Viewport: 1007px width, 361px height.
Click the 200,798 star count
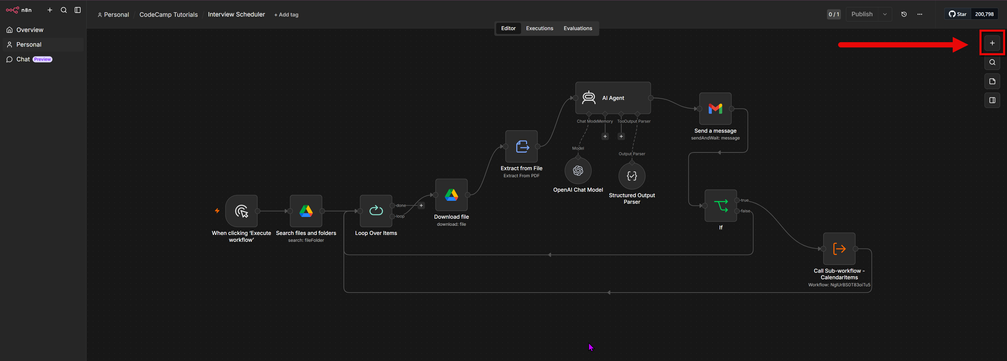coord(985,14)
